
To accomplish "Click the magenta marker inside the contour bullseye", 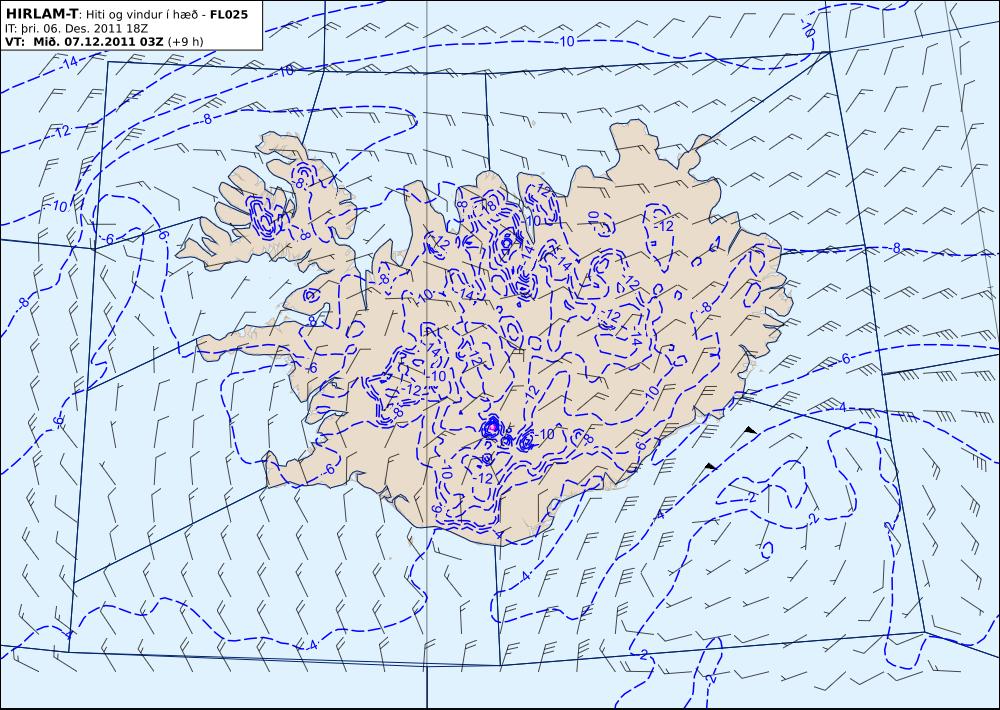I will 492,426.
